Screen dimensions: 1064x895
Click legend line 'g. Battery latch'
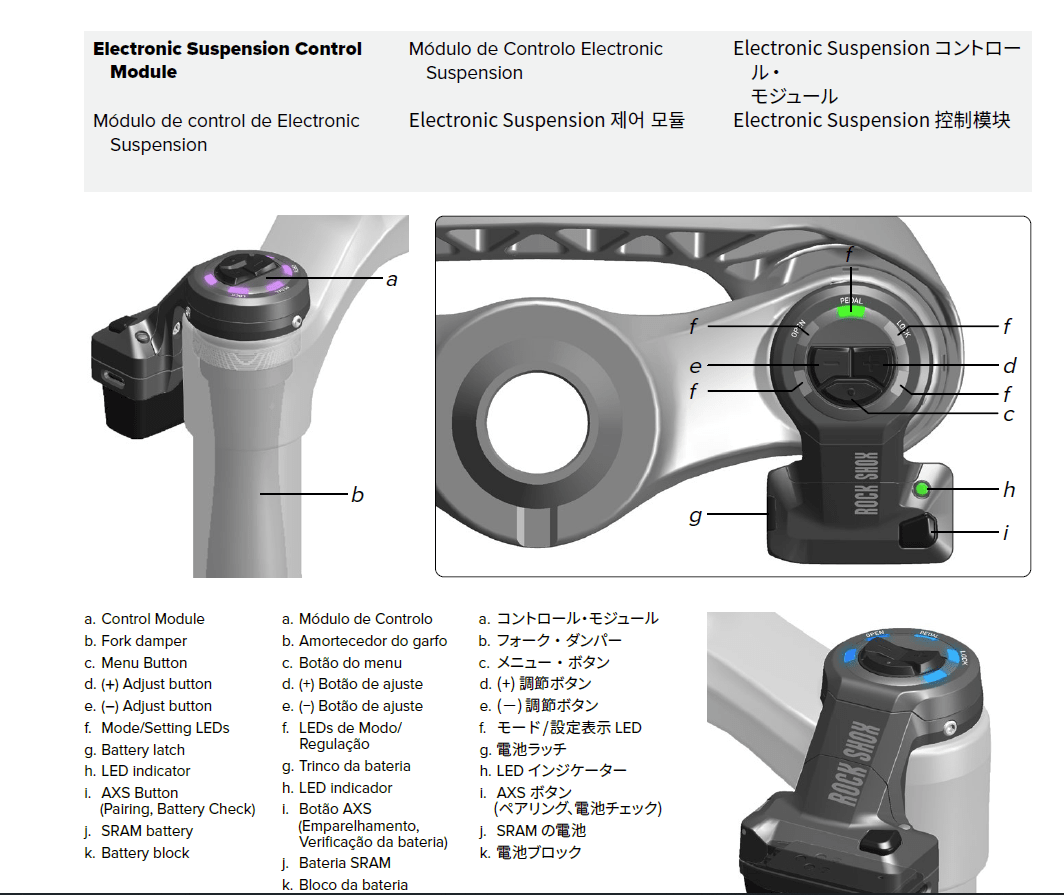click(x=134, y=750)
